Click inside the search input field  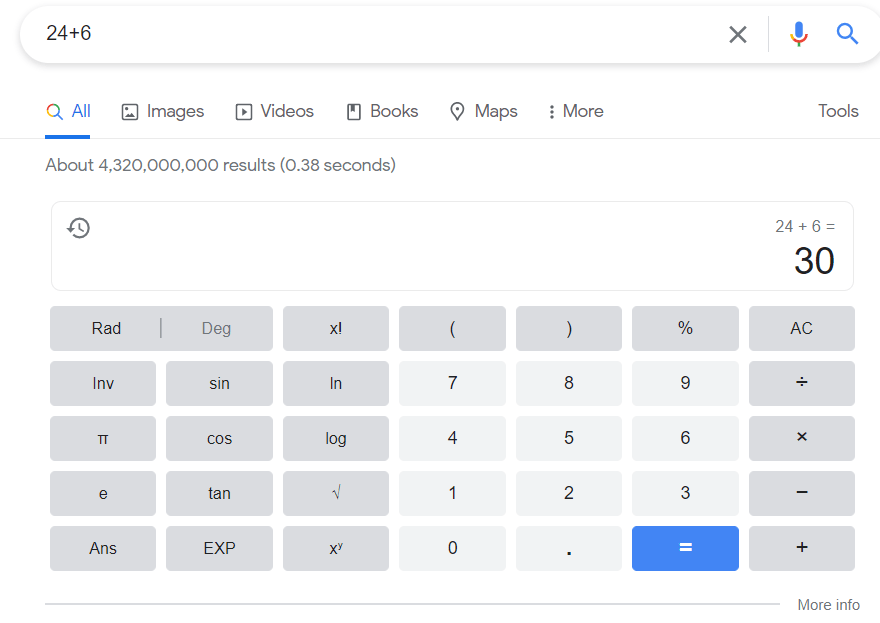[x=300, y=33]
